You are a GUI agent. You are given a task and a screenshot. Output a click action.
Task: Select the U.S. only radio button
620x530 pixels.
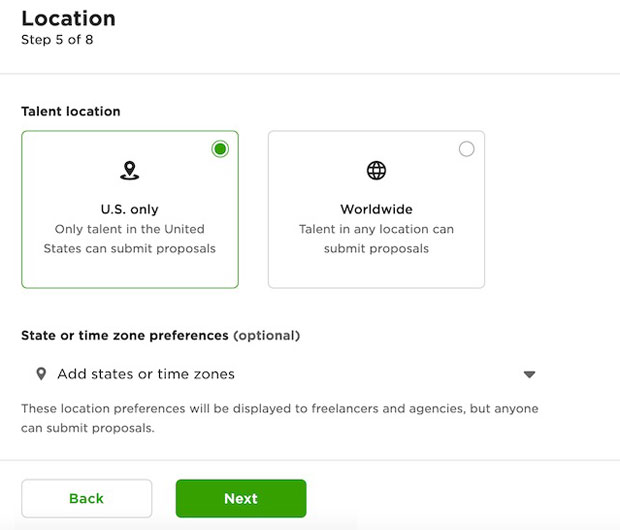(x=220, y=149)
